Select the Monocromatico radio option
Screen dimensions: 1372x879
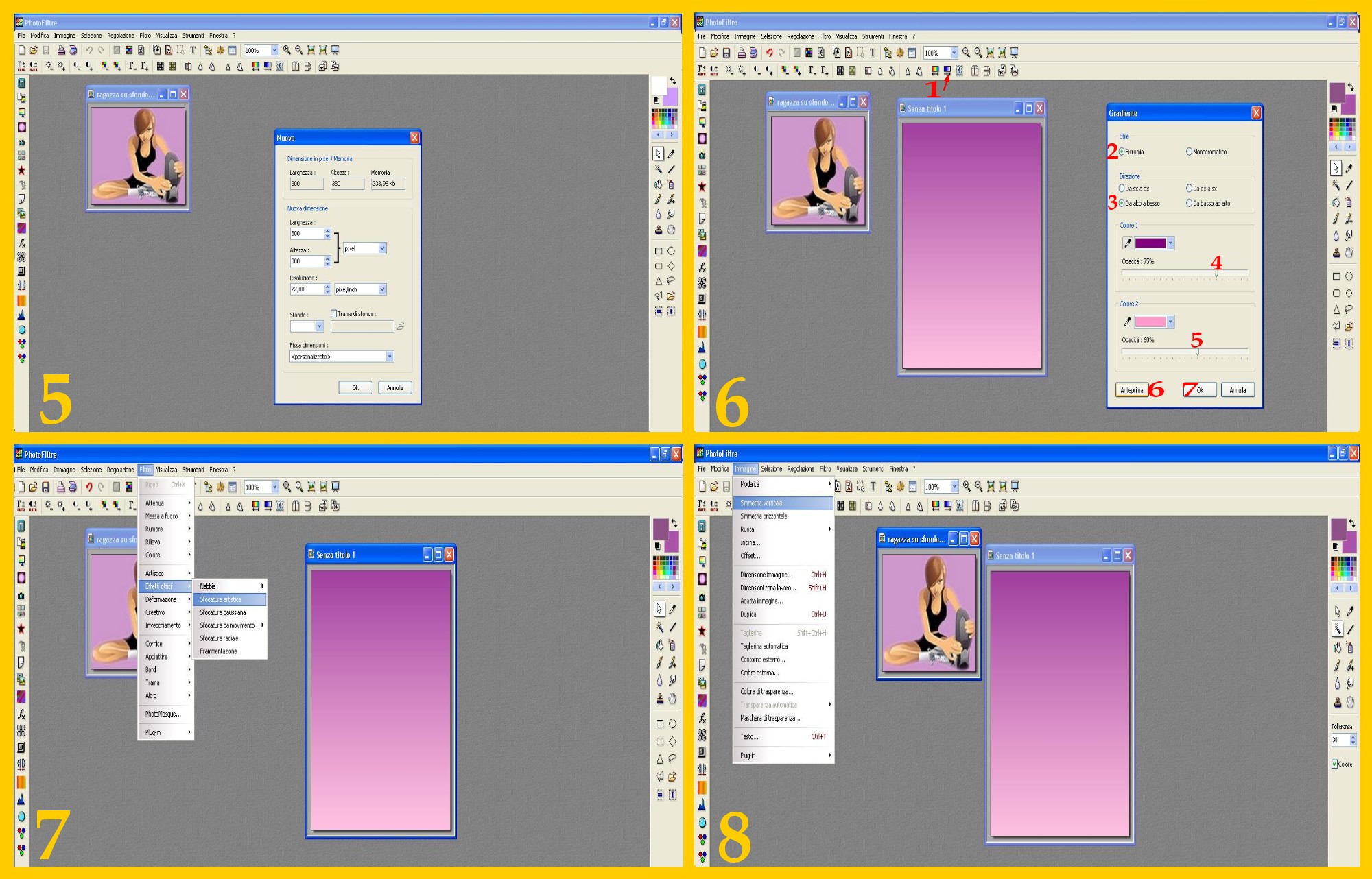1190,152
